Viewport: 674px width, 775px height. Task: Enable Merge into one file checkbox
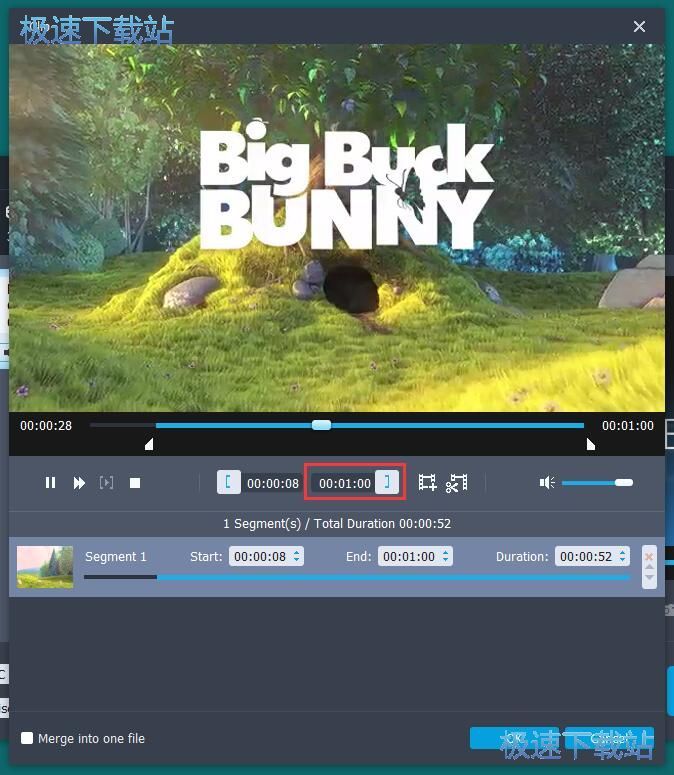[x=27, y=738]
